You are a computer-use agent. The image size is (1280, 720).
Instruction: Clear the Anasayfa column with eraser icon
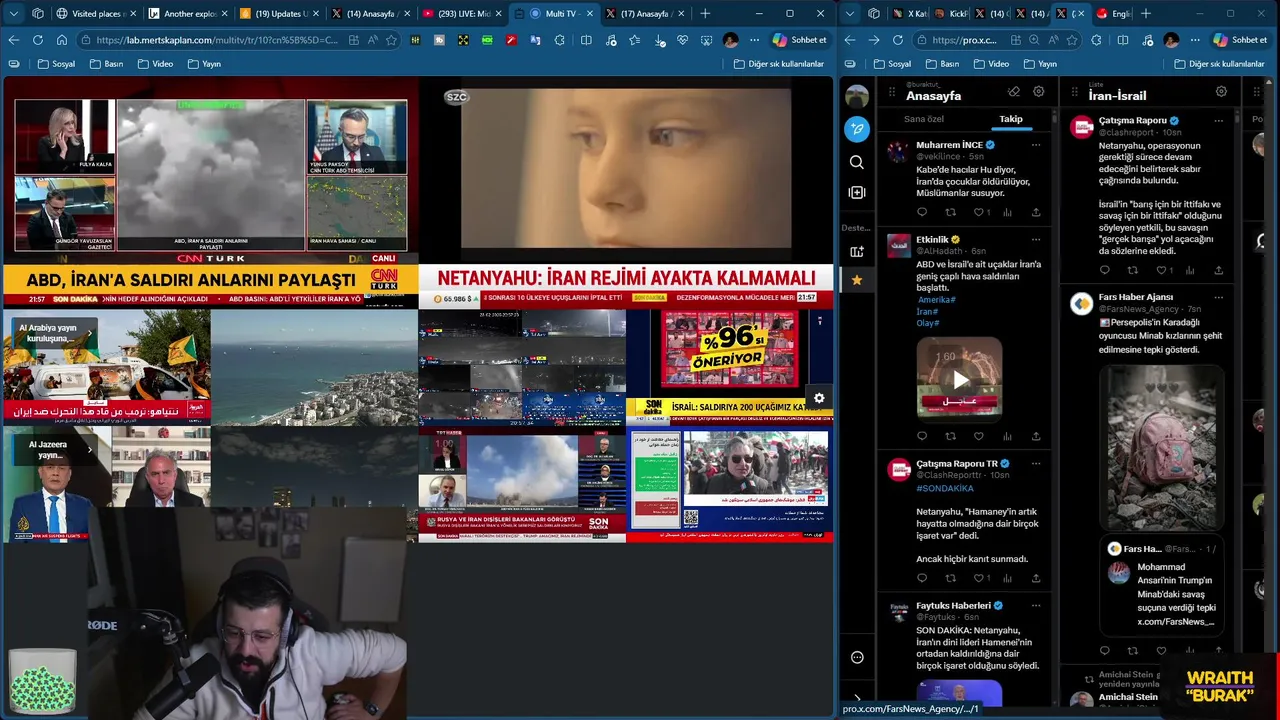point(1014,92)
